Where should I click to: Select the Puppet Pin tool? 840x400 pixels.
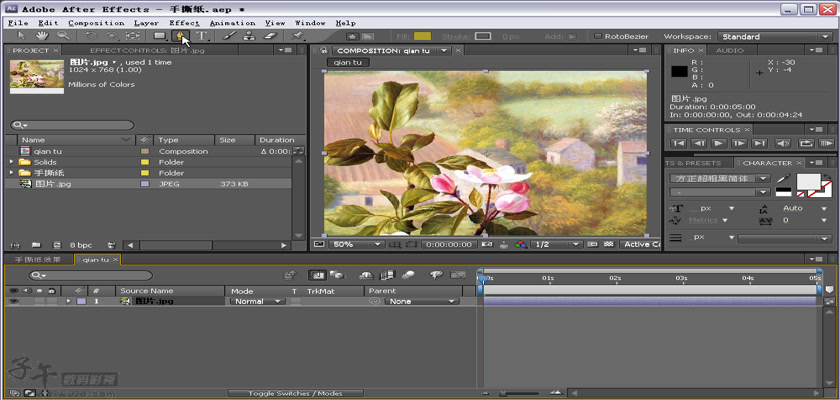point(297,36)
